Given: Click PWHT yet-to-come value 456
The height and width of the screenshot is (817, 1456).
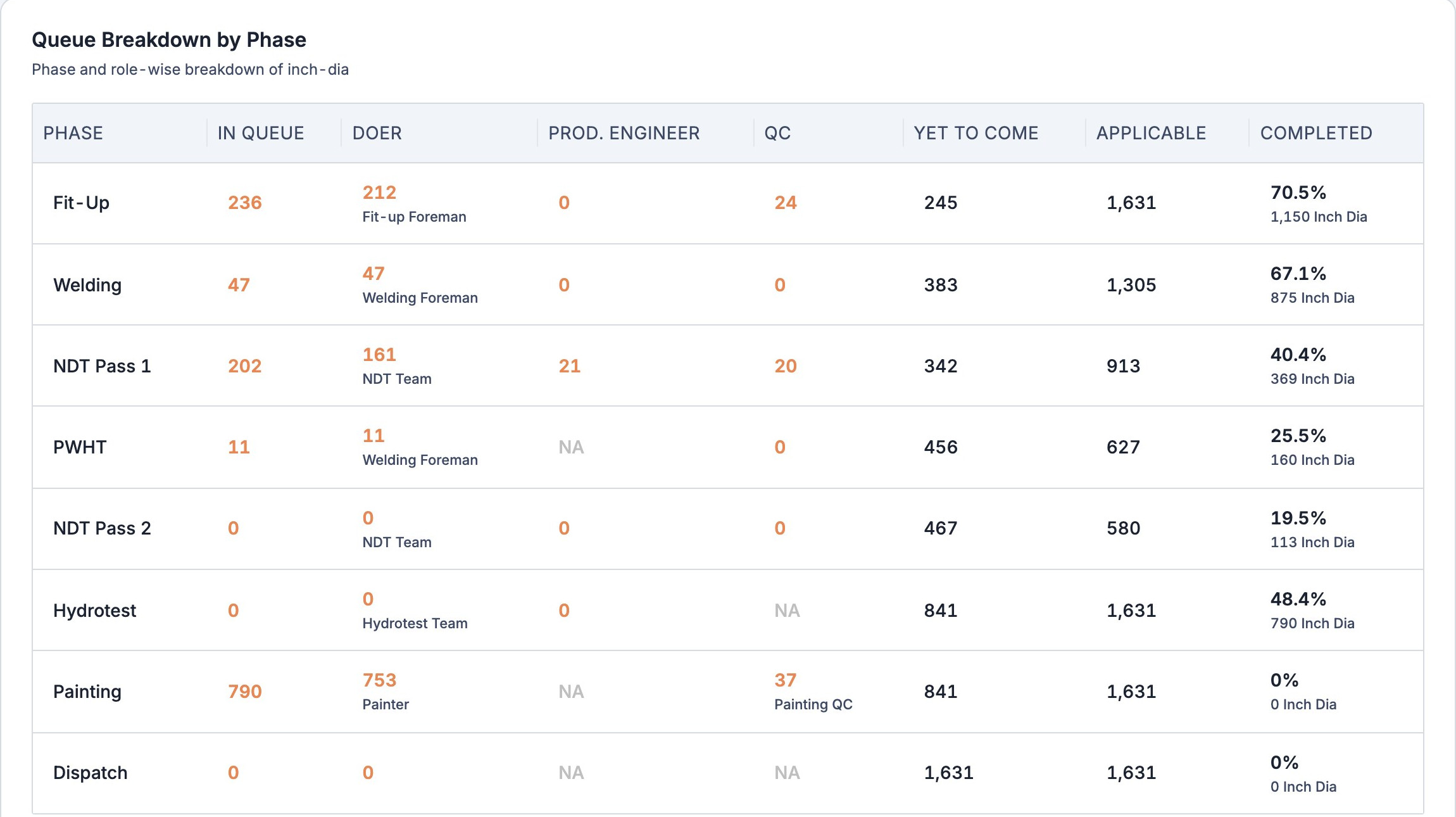Looking at the screenshot, I should point(941,447).
